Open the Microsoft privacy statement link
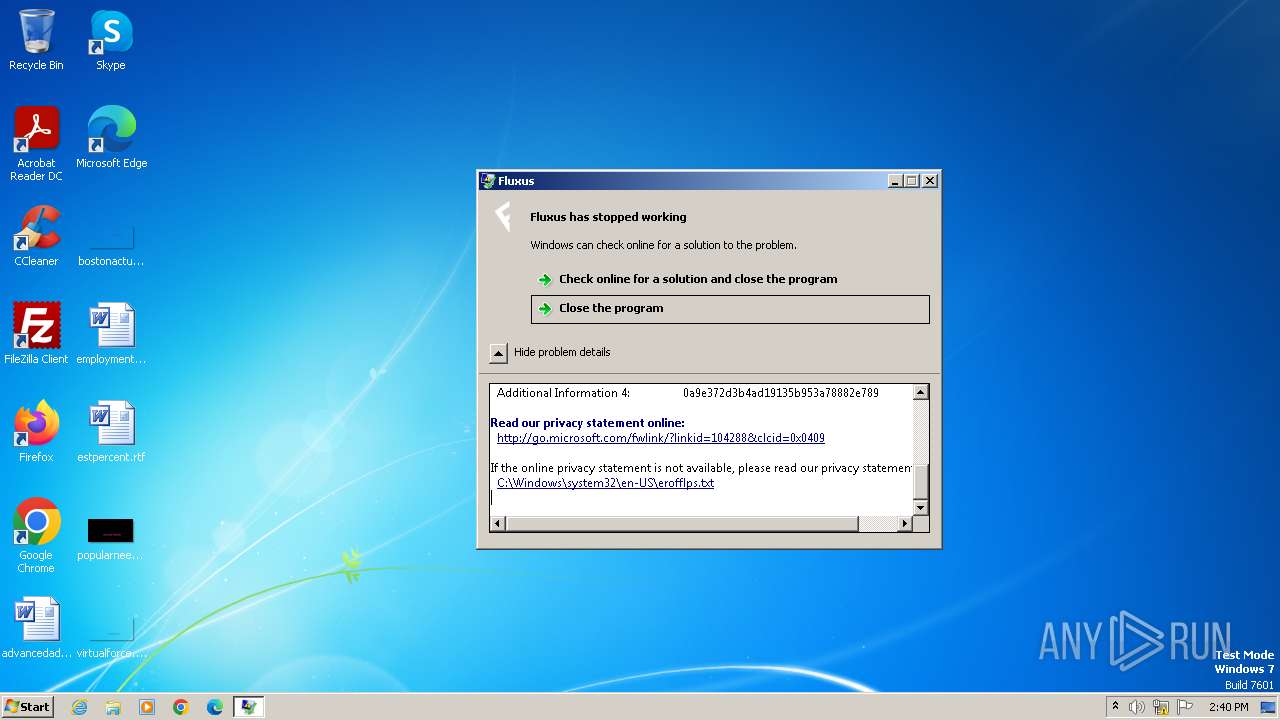The height and width of the screenshot is (720, 1280). 661,438
